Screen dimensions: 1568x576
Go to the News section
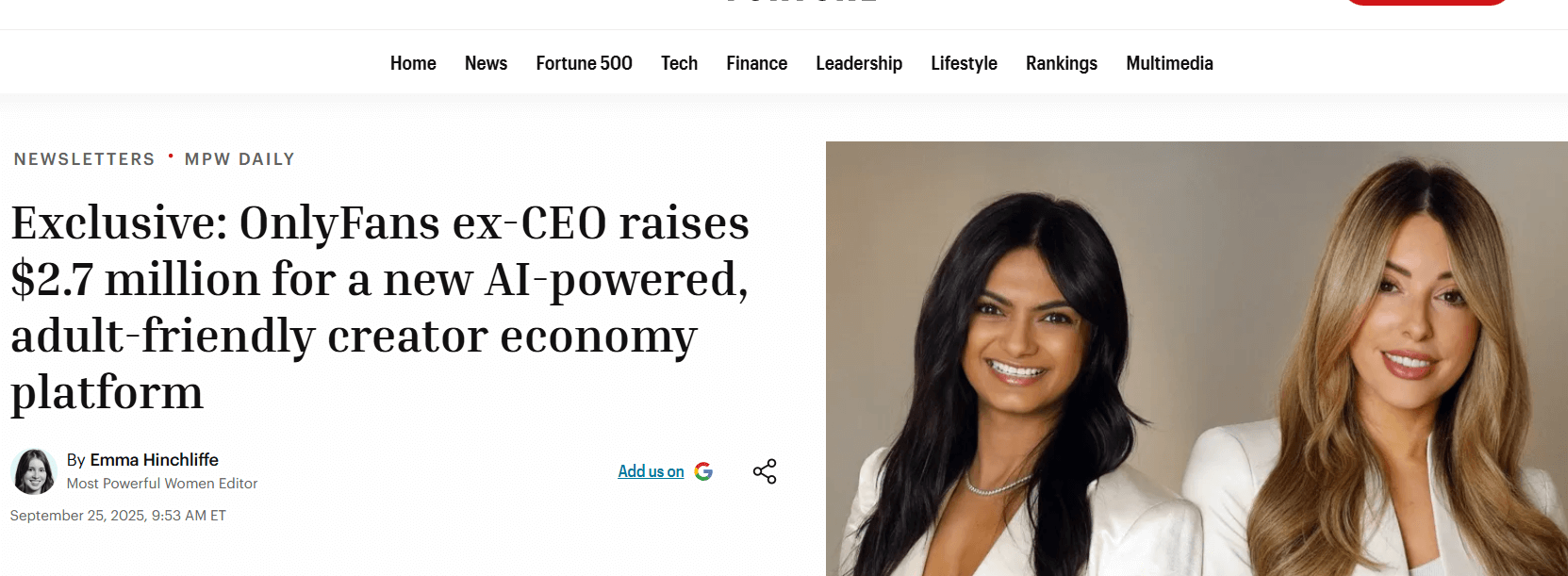click(x=486, y=63)
